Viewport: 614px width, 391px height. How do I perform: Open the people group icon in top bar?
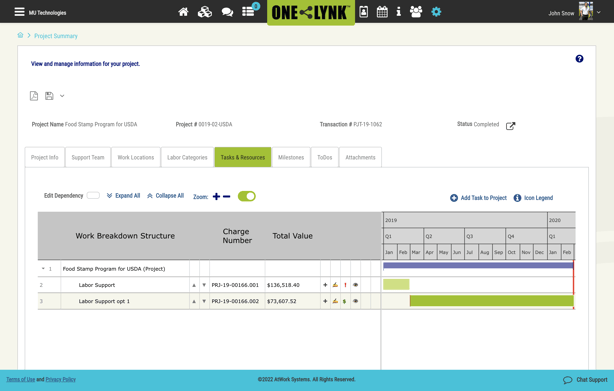(x=416, y=12)
